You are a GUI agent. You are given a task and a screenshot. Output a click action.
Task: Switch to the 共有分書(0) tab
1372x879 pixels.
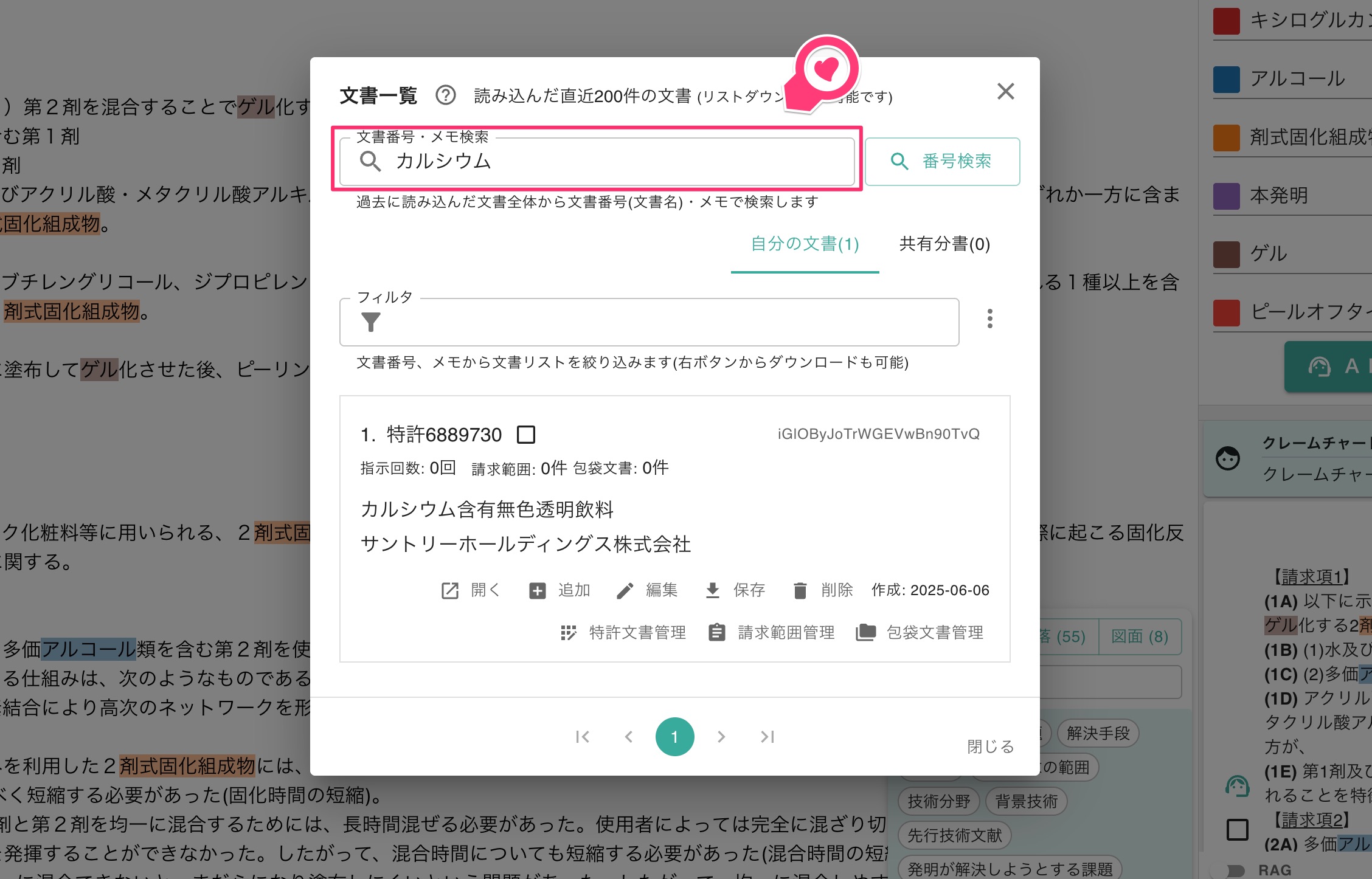click(x=943, y=244)
